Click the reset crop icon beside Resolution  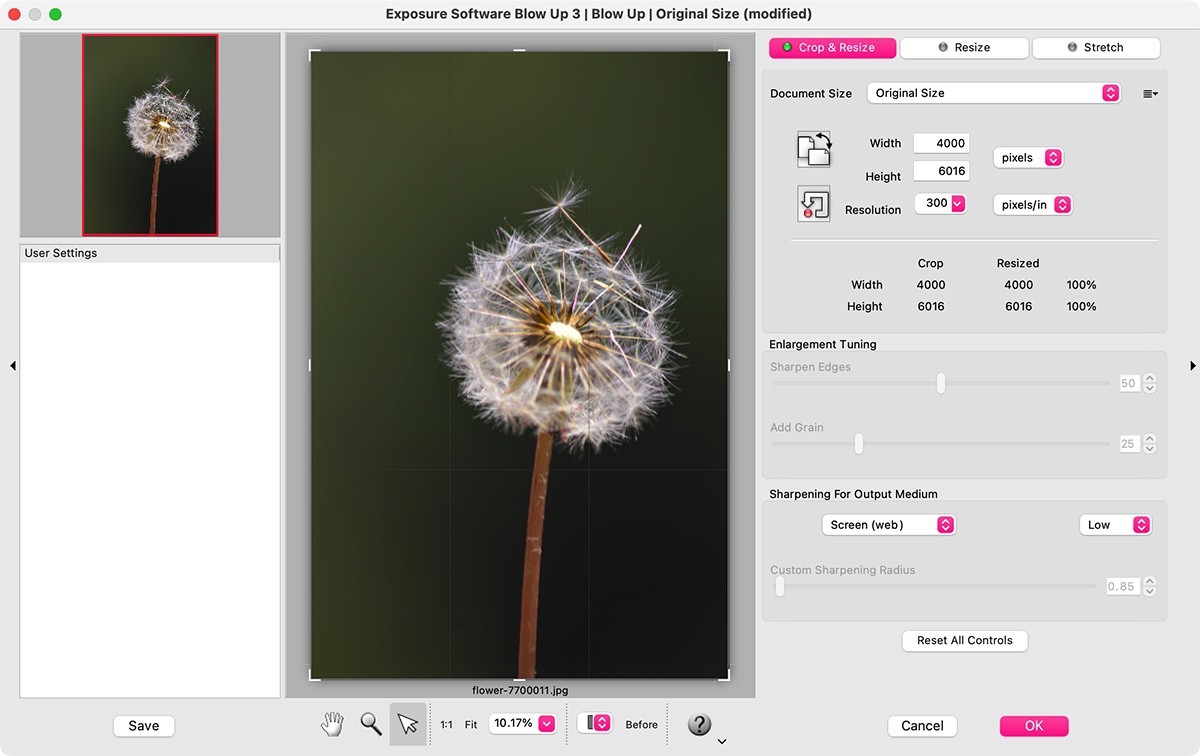click(814, 204)
